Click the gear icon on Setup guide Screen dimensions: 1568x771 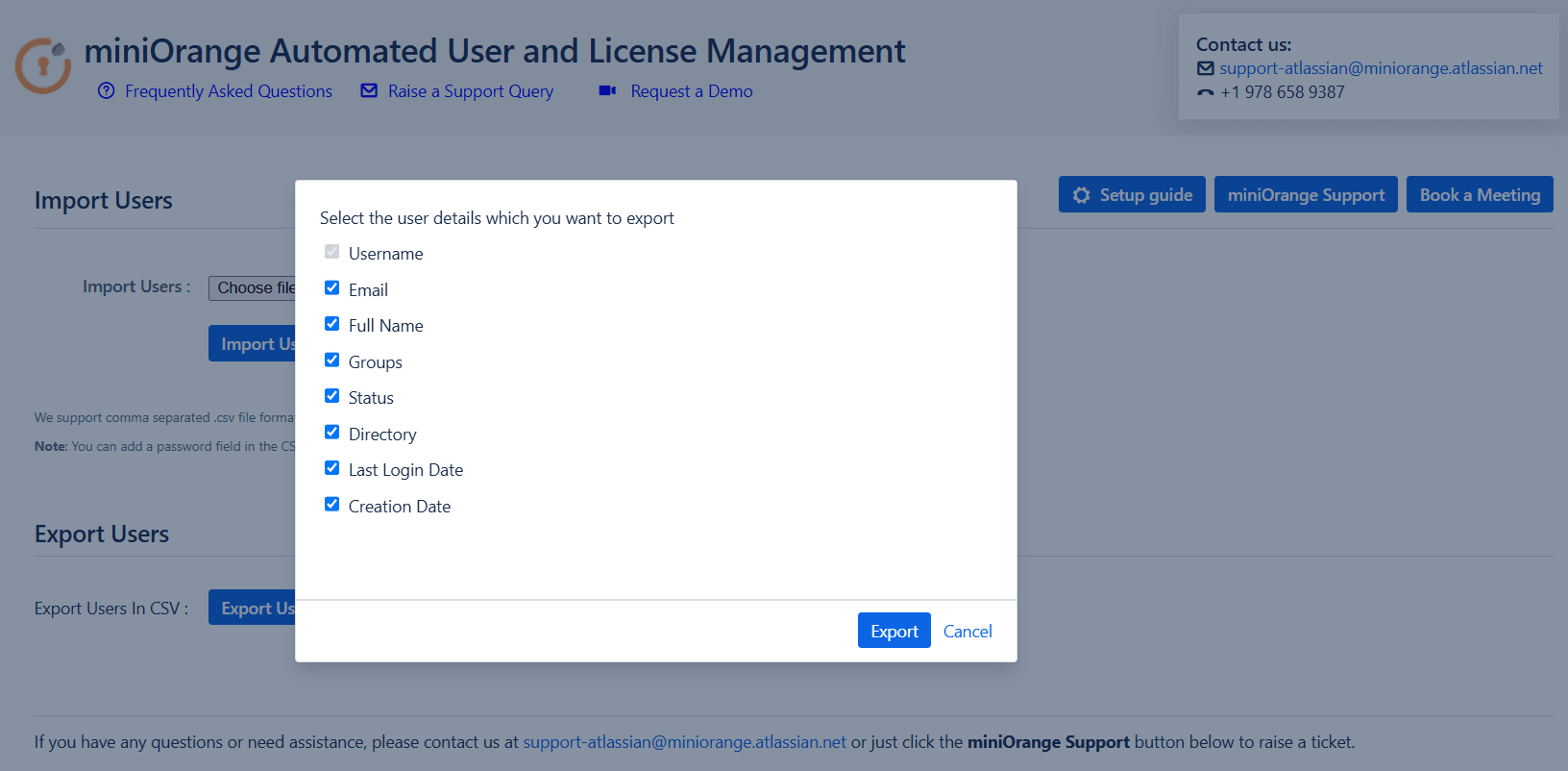coord(1082,195)
